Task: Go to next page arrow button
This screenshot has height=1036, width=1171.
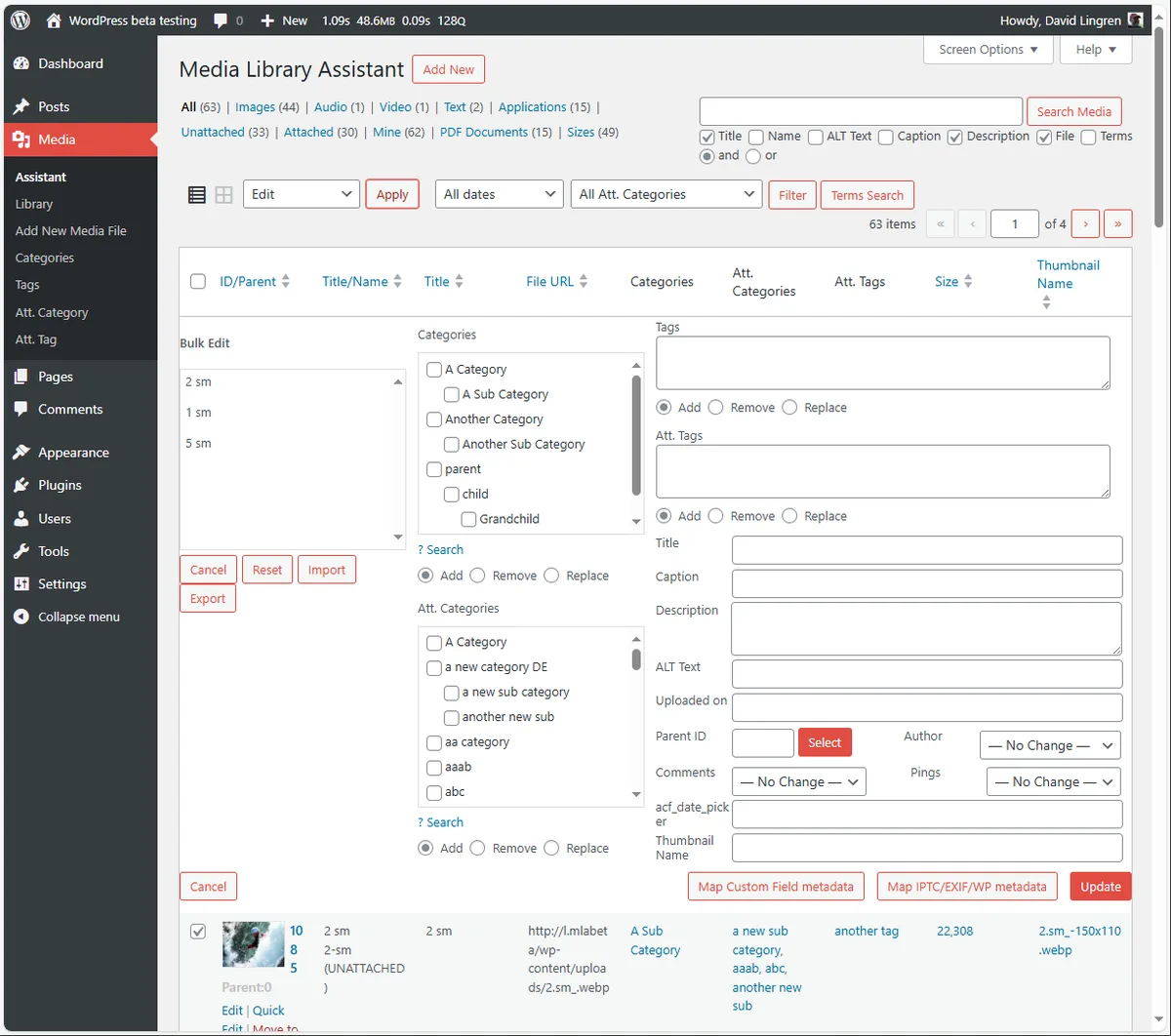Action: 1085,223
